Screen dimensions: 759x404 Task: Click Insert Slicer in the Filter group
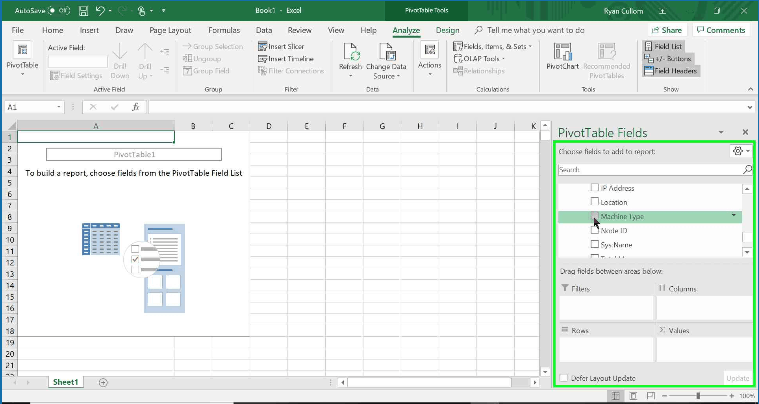281,46
